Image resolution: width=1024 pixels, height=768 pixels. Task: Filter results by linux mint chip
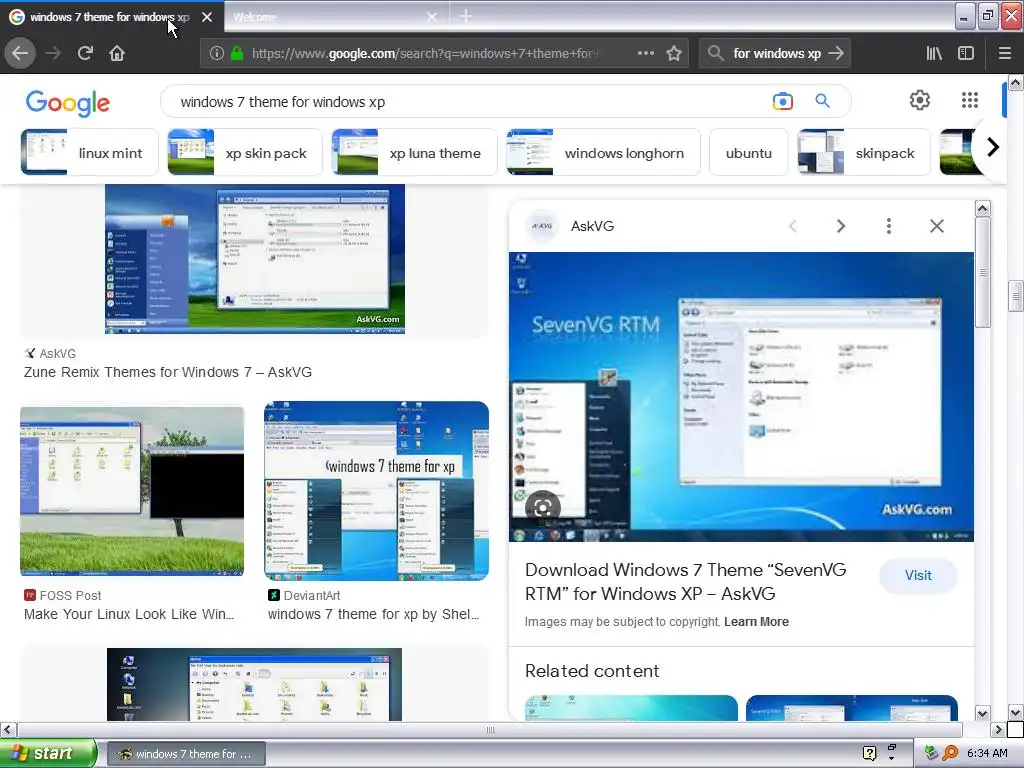(x=89, y=153)
